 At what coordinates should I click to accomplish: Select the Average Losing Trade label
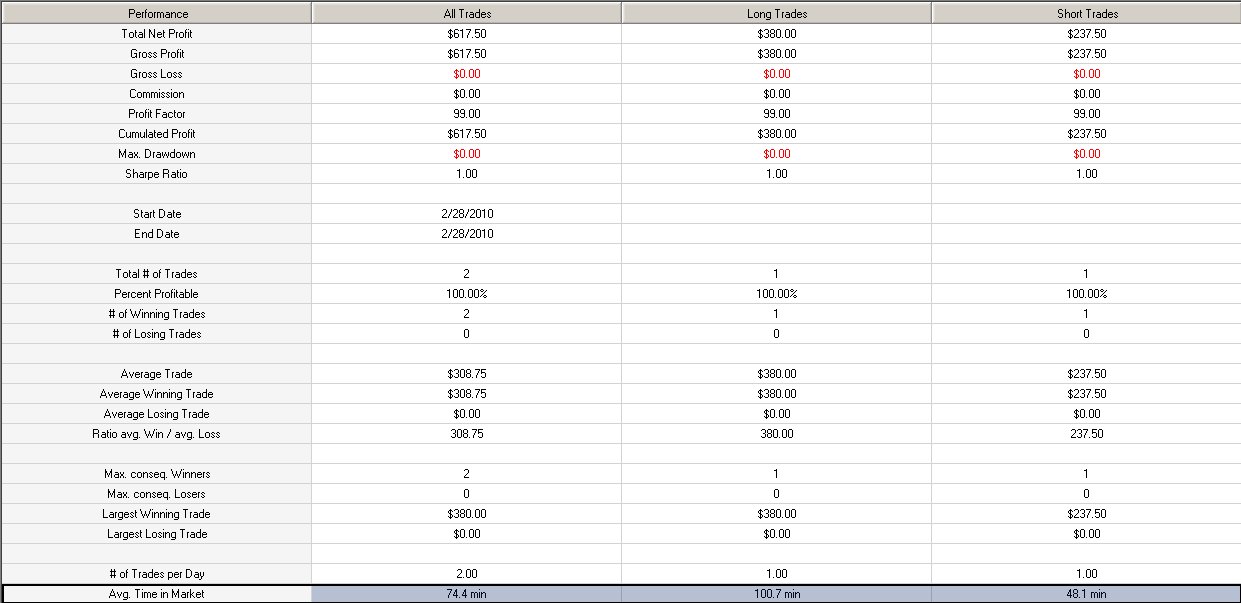157,414
